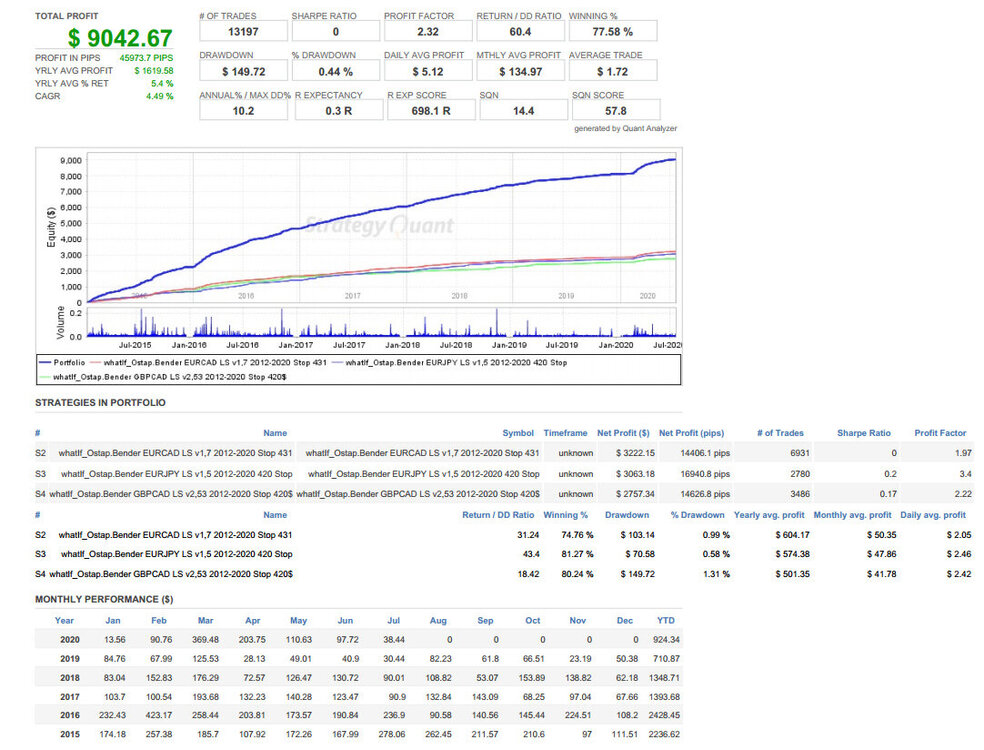Click the Return / DD Ratio column header
This screenshot has width=984, height=750.
[x=498, y=515]
